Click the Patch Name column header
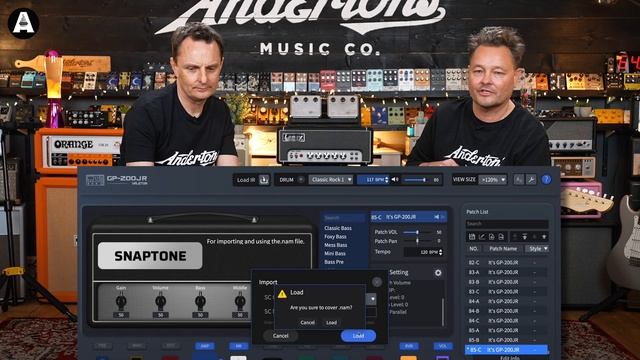640x360 pixels. coord(503,249)
